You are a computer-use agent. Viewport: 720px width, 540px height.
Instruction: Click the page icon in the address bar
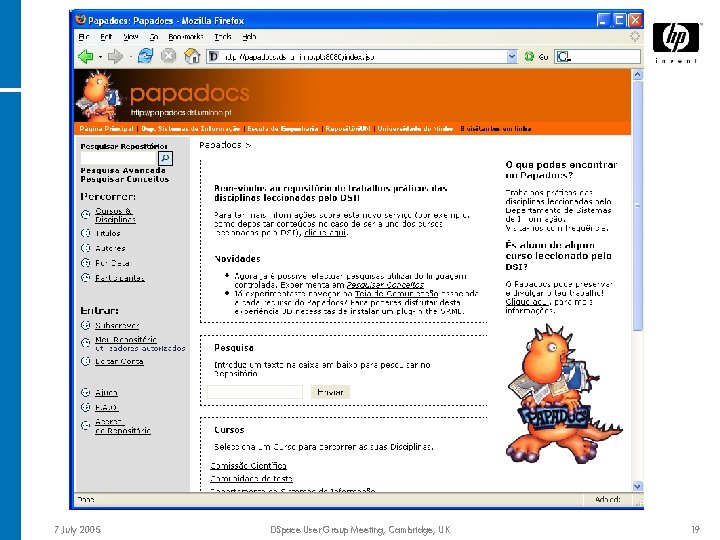point(214,56)
